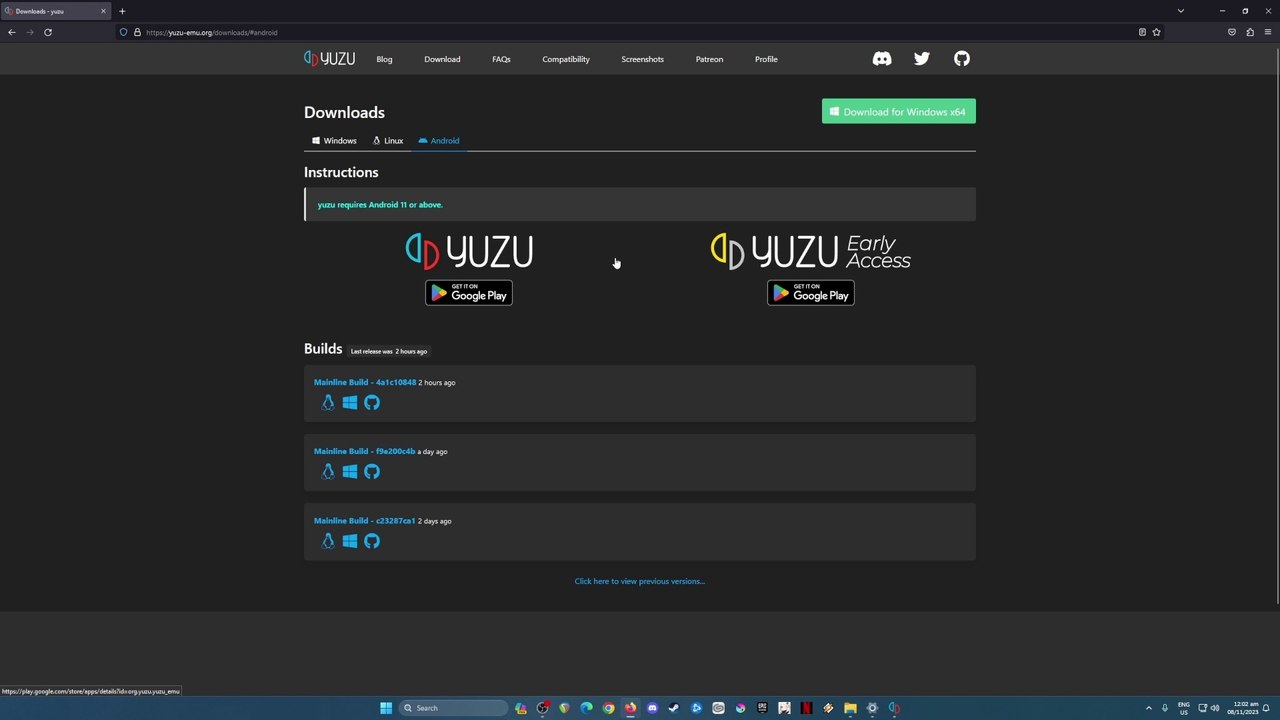This screenshot has width=1280, height=720.
Task: Open the notifications bell in the taskbar
Action: [1266, 708]
